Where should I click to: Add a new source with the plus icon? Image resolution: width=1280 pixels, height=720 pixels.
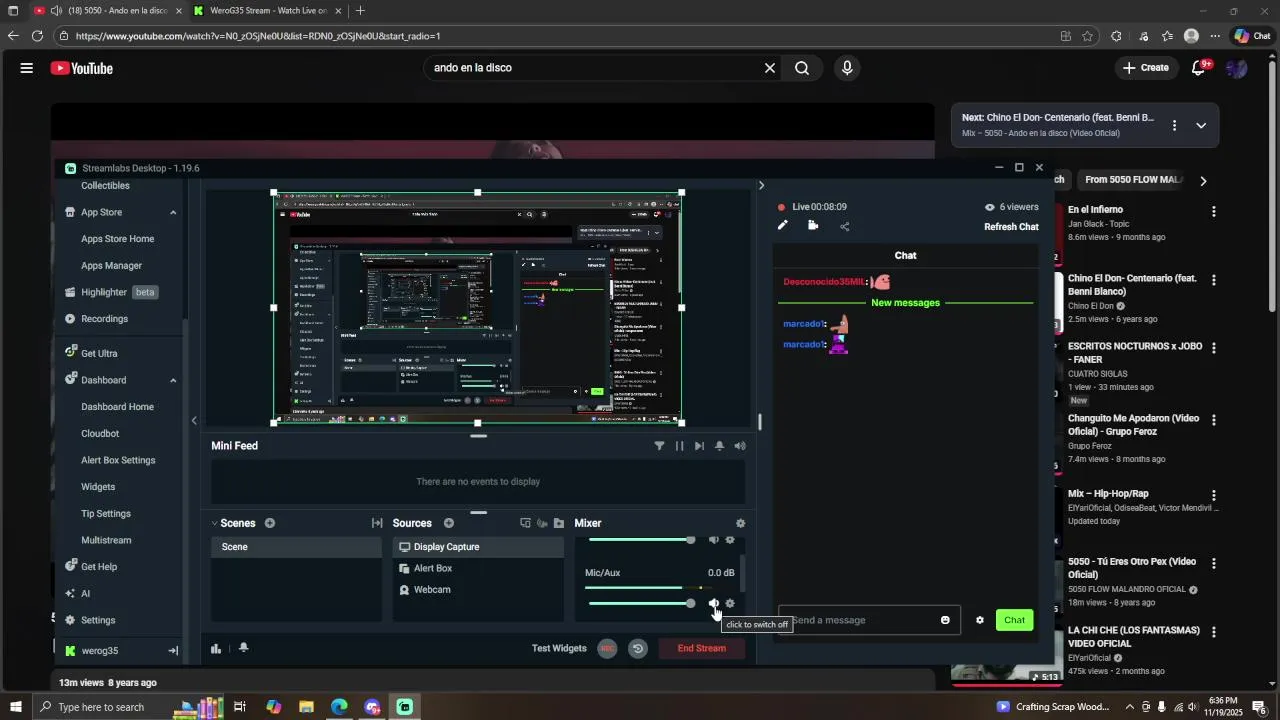coord(449,523)
